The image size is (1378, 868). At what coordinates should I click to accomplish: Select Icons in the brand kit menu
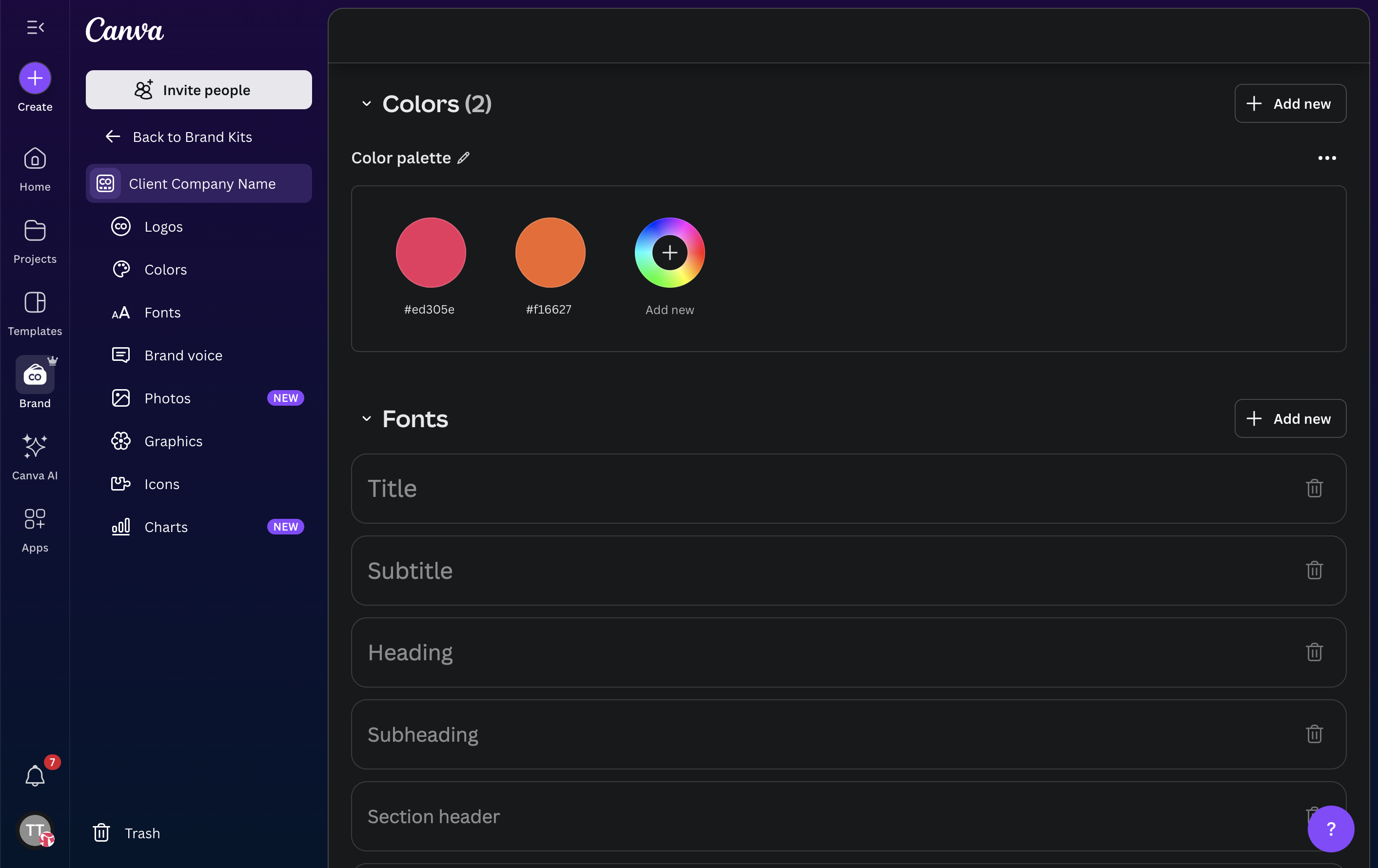tap(198, 484)
